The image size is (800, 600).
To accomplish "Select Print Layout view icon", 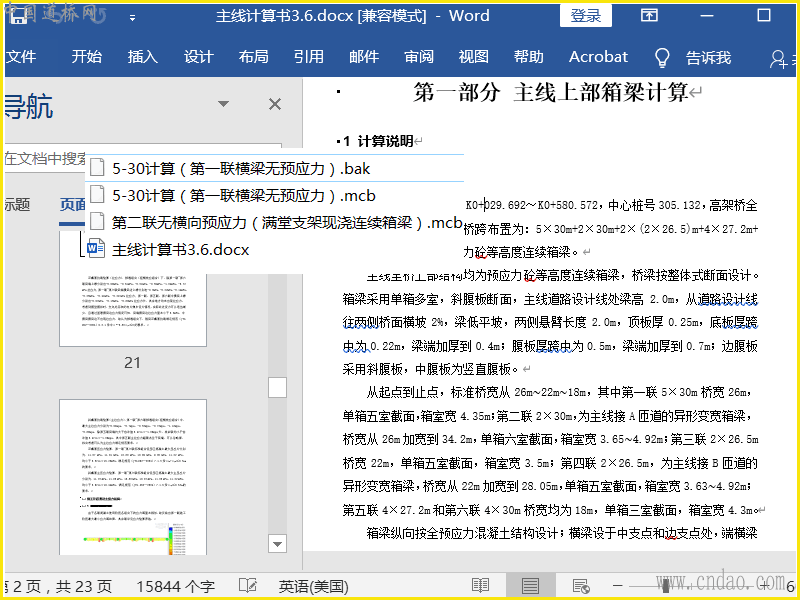I will [x=530, y=586].
